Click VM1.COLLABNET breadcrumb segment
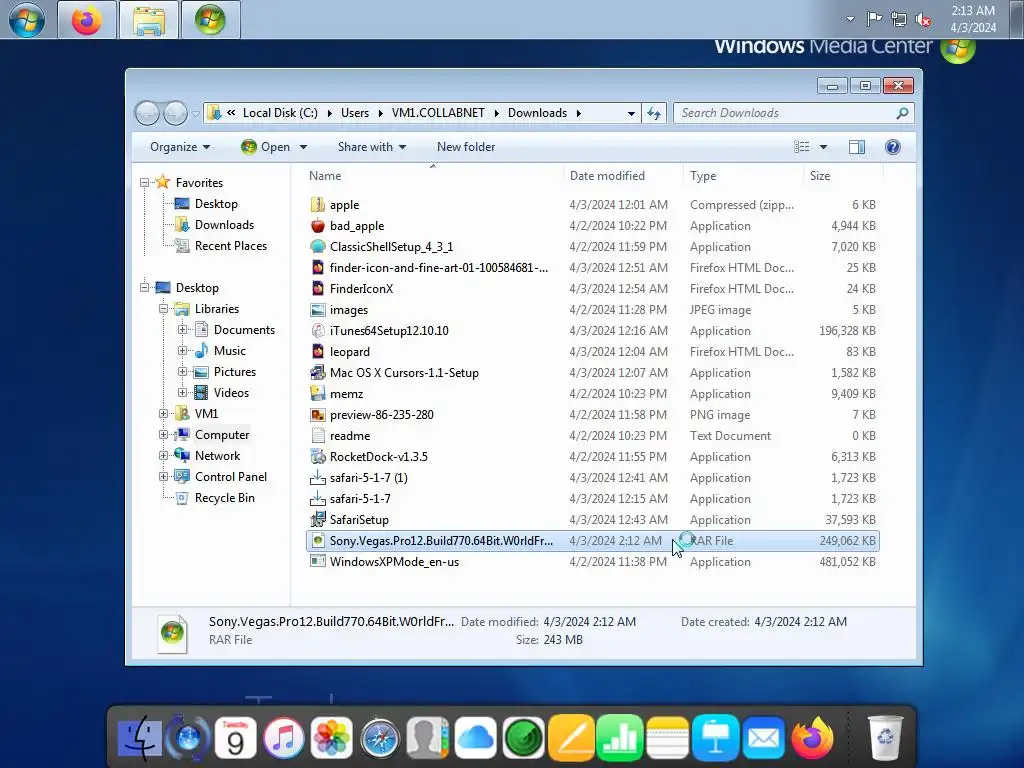The image size is (1024, 768). pyautogui.click(x=438, y=113)
